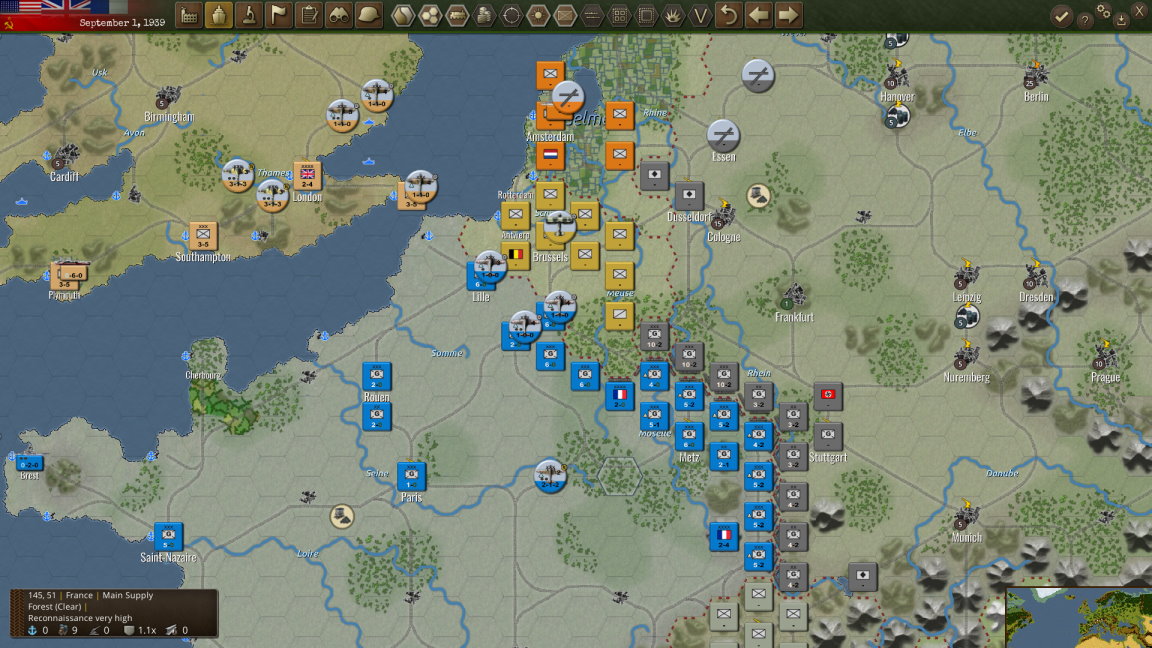The height and width of the screenshot is (648, 1152).
Task: Toggle the envelope unit-symbol hexagon button
Action: (565, 15)
